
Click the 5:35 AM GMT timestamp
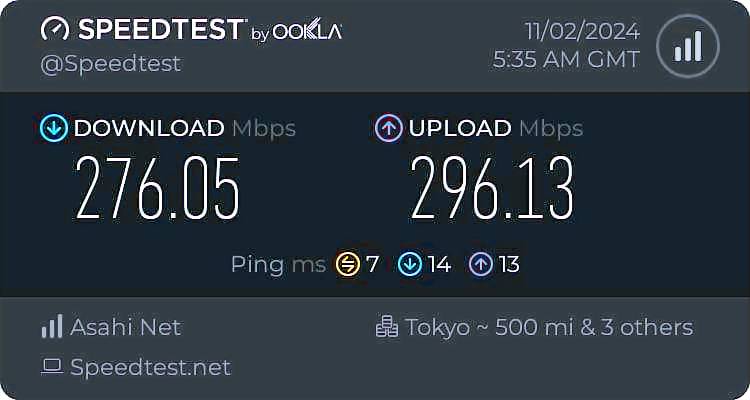[566, 60]
